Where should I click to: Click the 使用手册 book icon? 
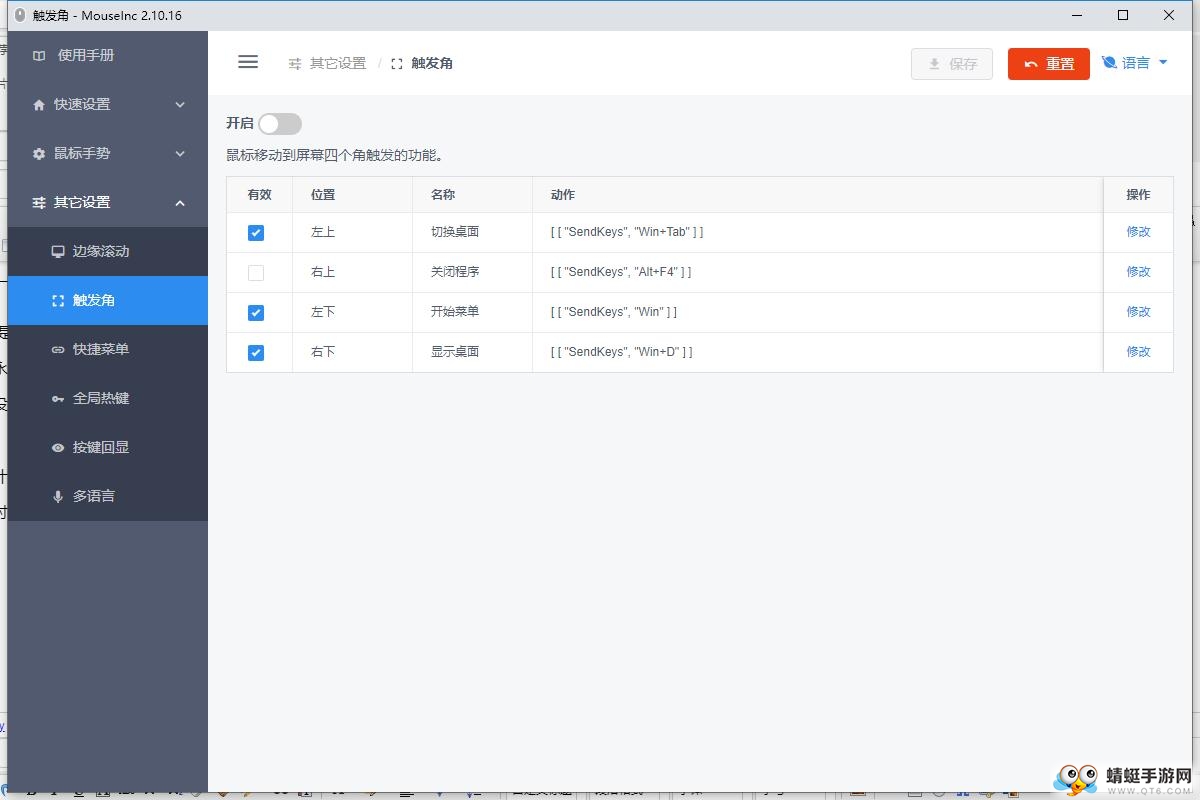tap(39, 56)
